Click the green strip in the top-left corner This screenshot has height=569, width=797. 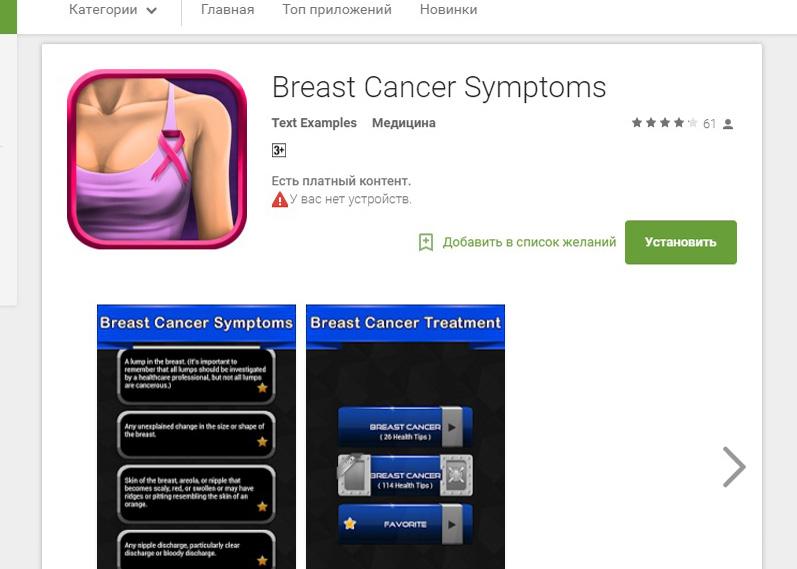pos(8,17)
